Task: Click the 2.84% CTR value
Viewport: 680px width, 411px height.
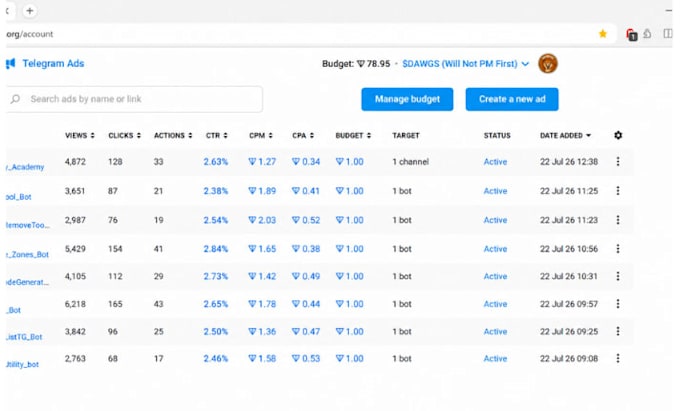Action: click(x=216, y=249)
